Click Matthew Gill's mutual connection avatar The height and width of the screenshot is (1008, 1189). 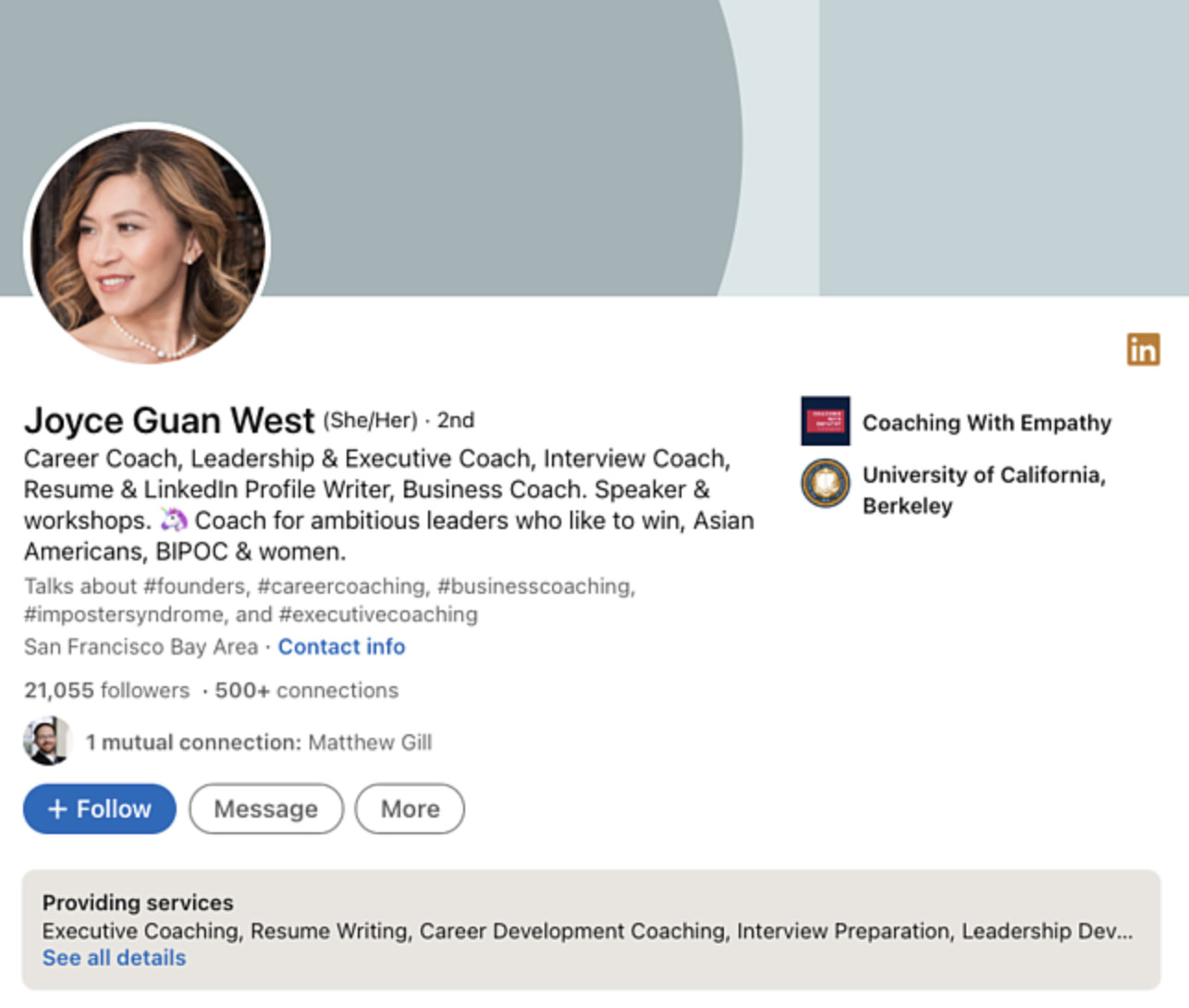click(45, 740)
